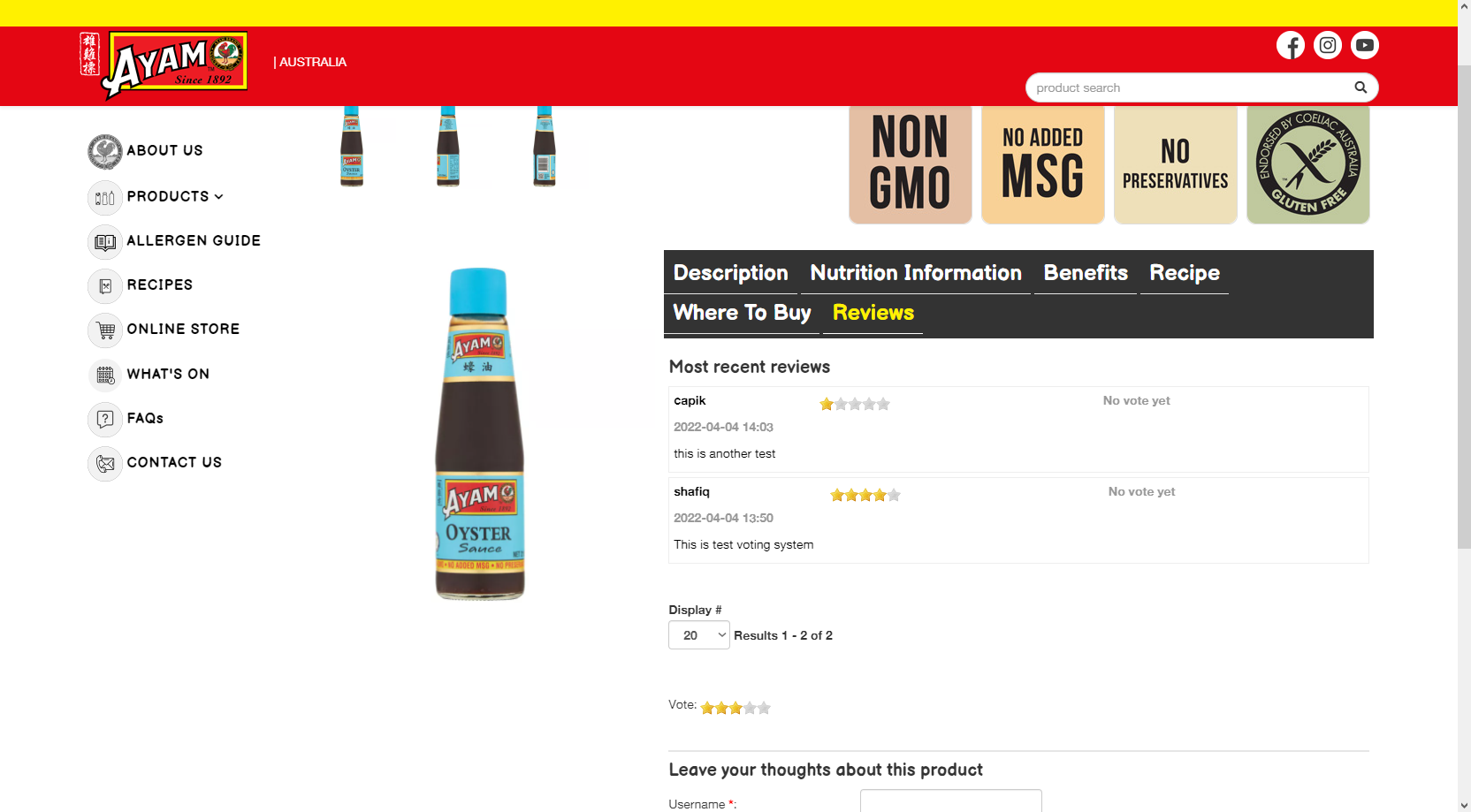1471x812 pixels.
Task: Open Ayam YouTube channel icon
Action: coord(1364,45)
